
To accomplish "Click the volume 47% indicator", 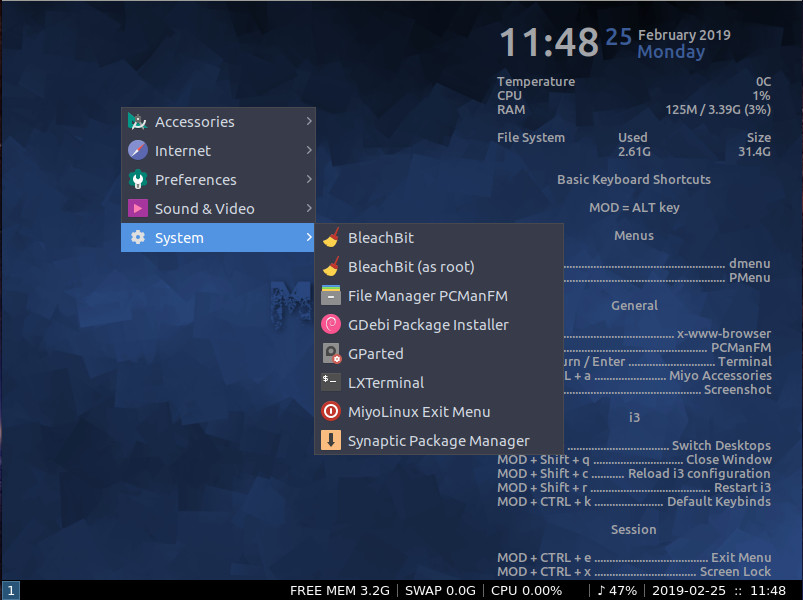I will (x=617, y=590).
